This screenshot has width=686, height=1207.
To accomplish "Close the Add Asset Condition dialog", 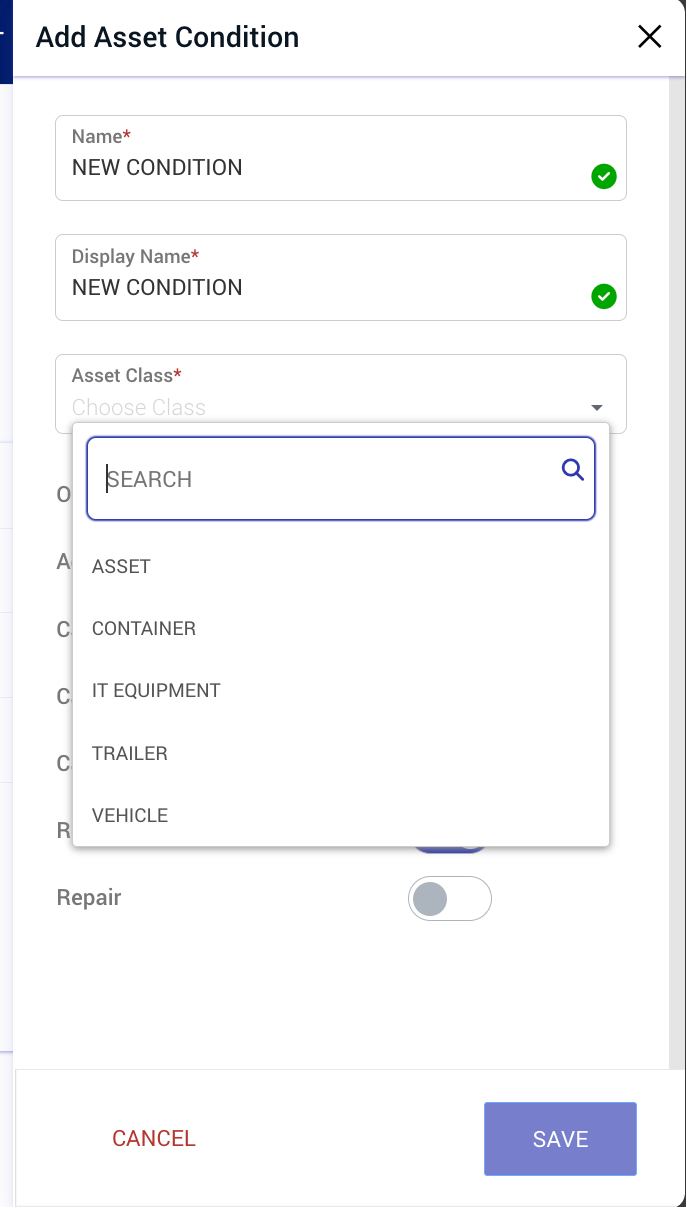I will (x=649, y=36).
